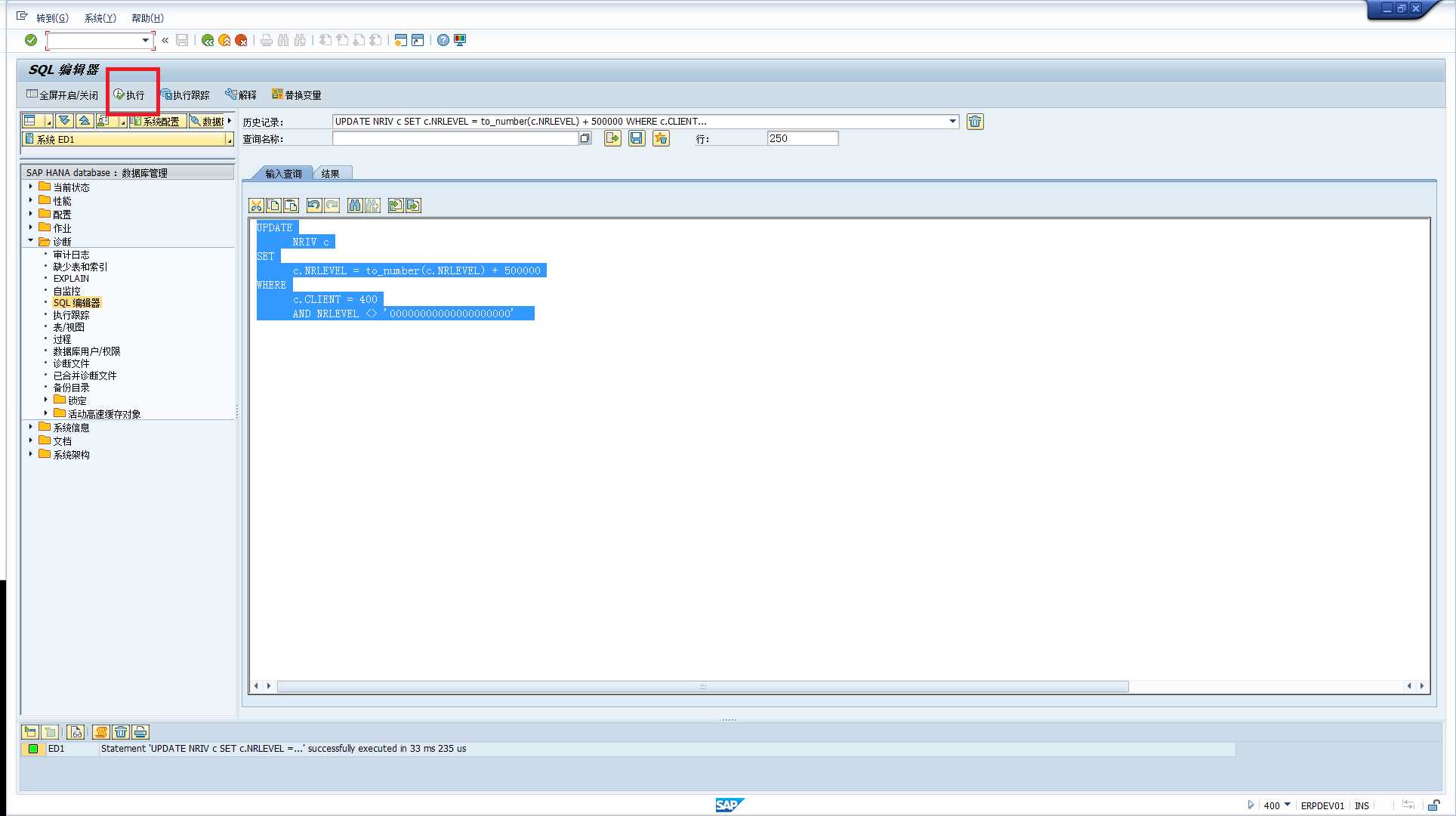Click the 查询名称 input field
This screenshot has width=1456, height=816.
click(x=455, y=138)
